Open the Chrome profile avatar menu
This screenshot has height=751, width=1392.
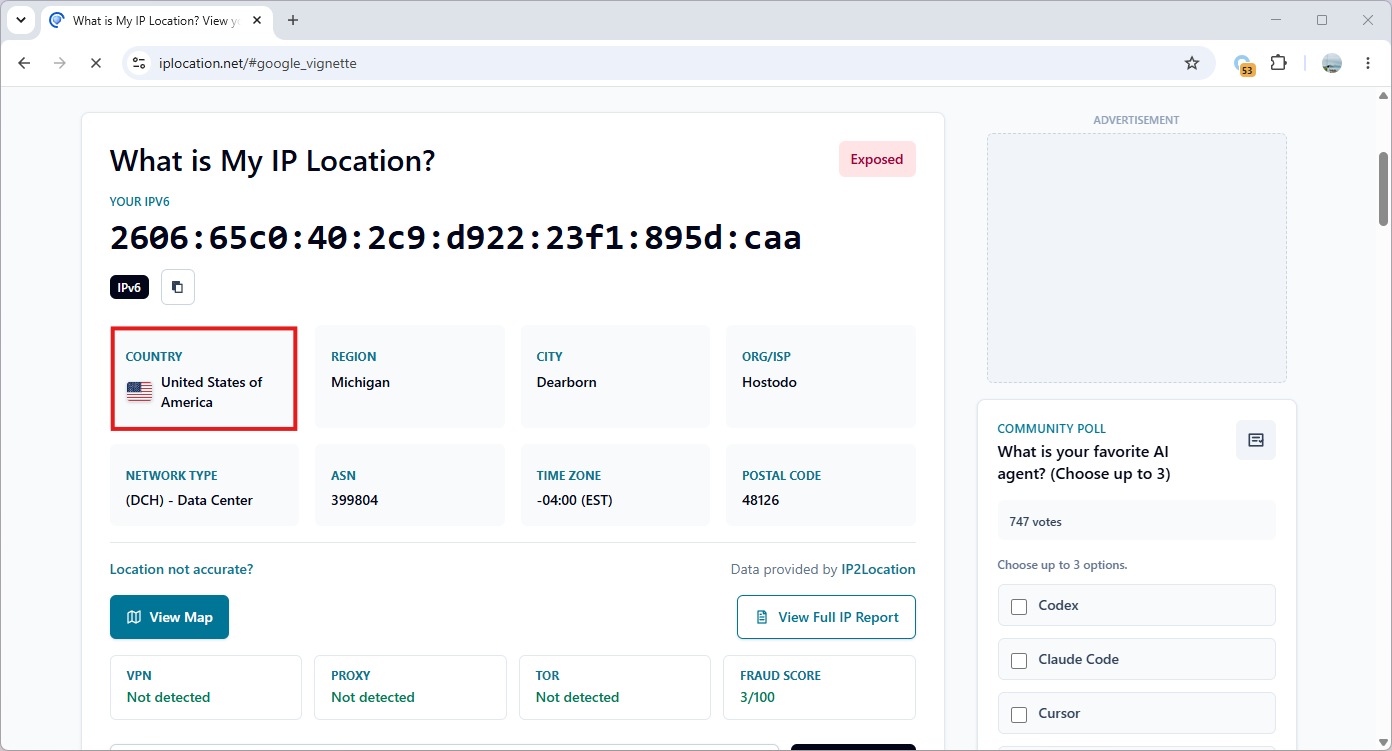1331,63
